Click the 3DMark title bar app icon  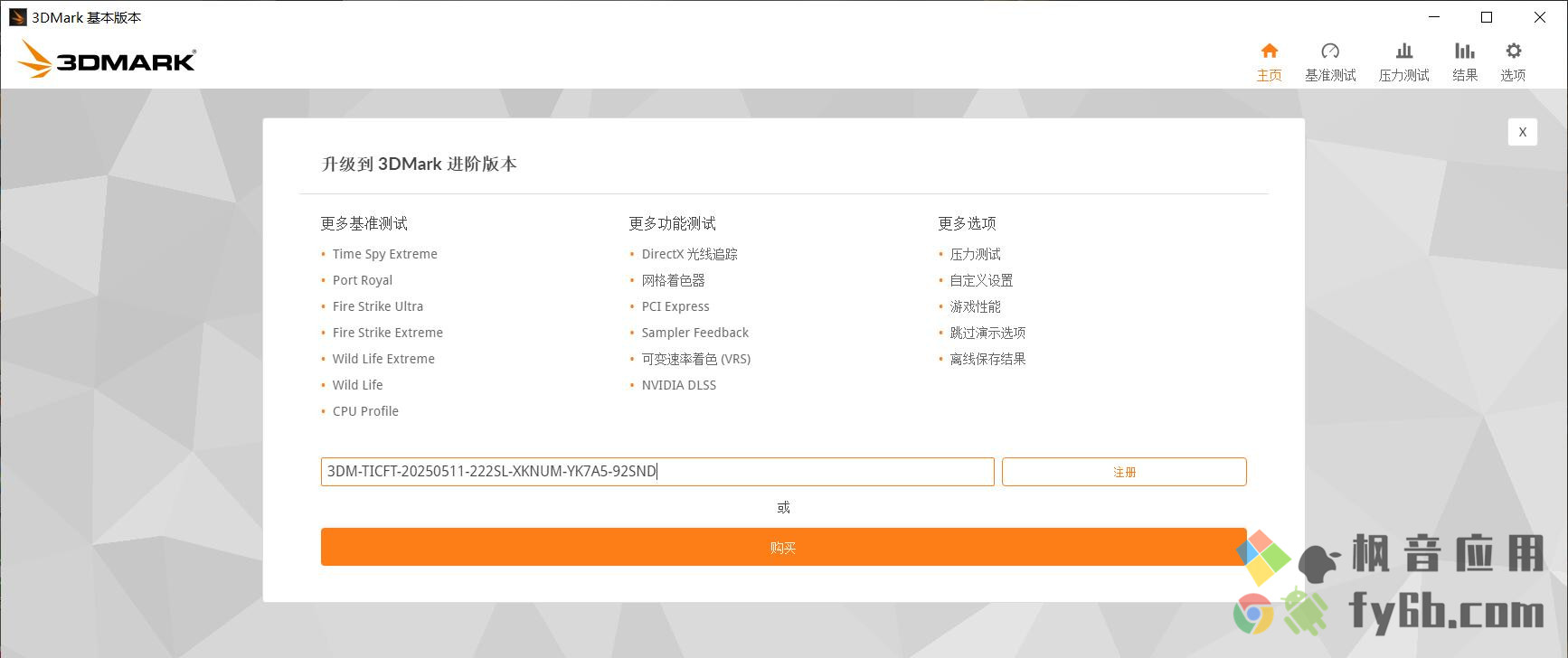point(17,17)
